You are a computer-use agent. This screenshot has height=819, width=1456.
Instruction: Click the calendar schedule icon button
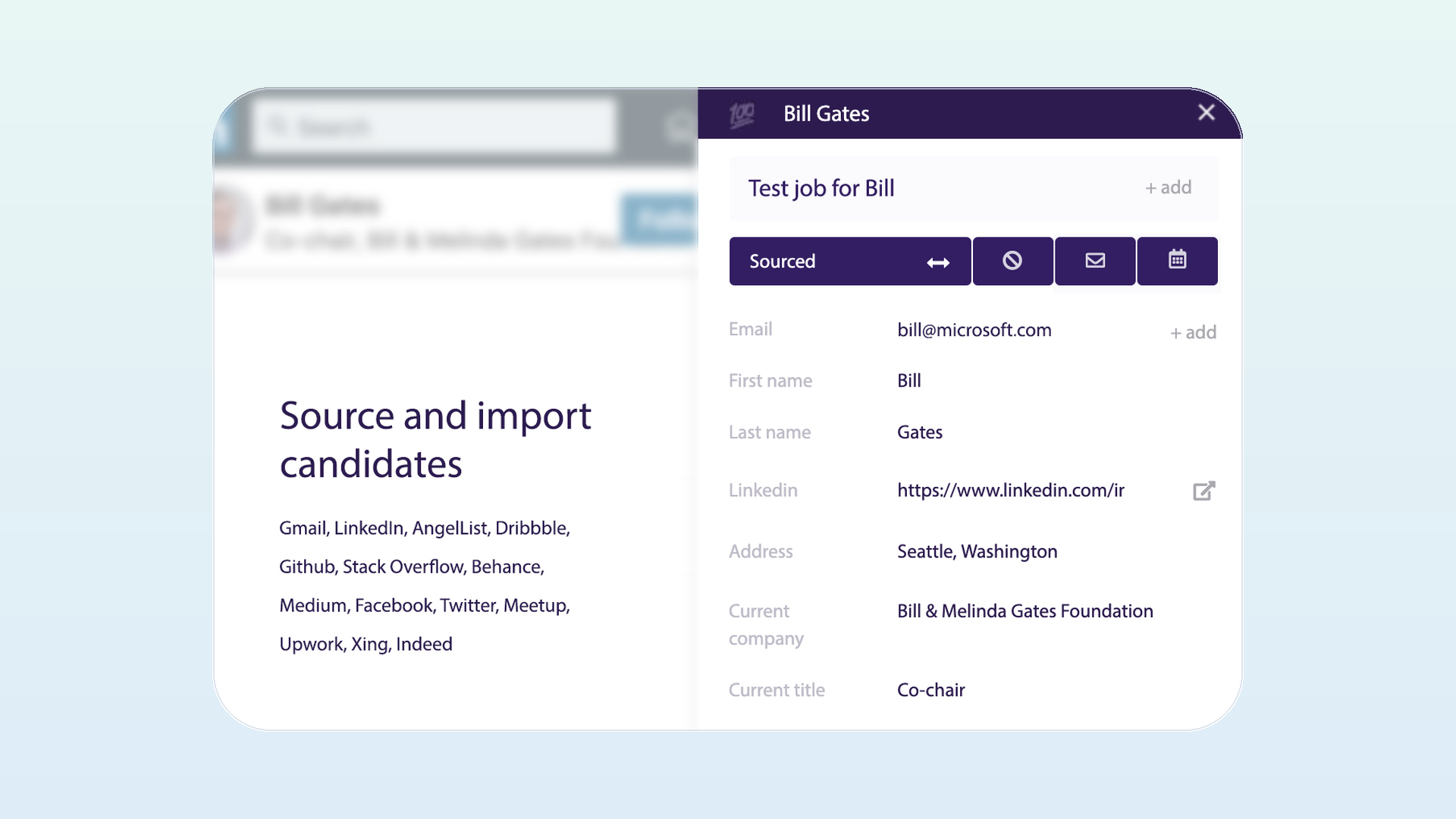pyautogui.click(x=1177, y=261)
